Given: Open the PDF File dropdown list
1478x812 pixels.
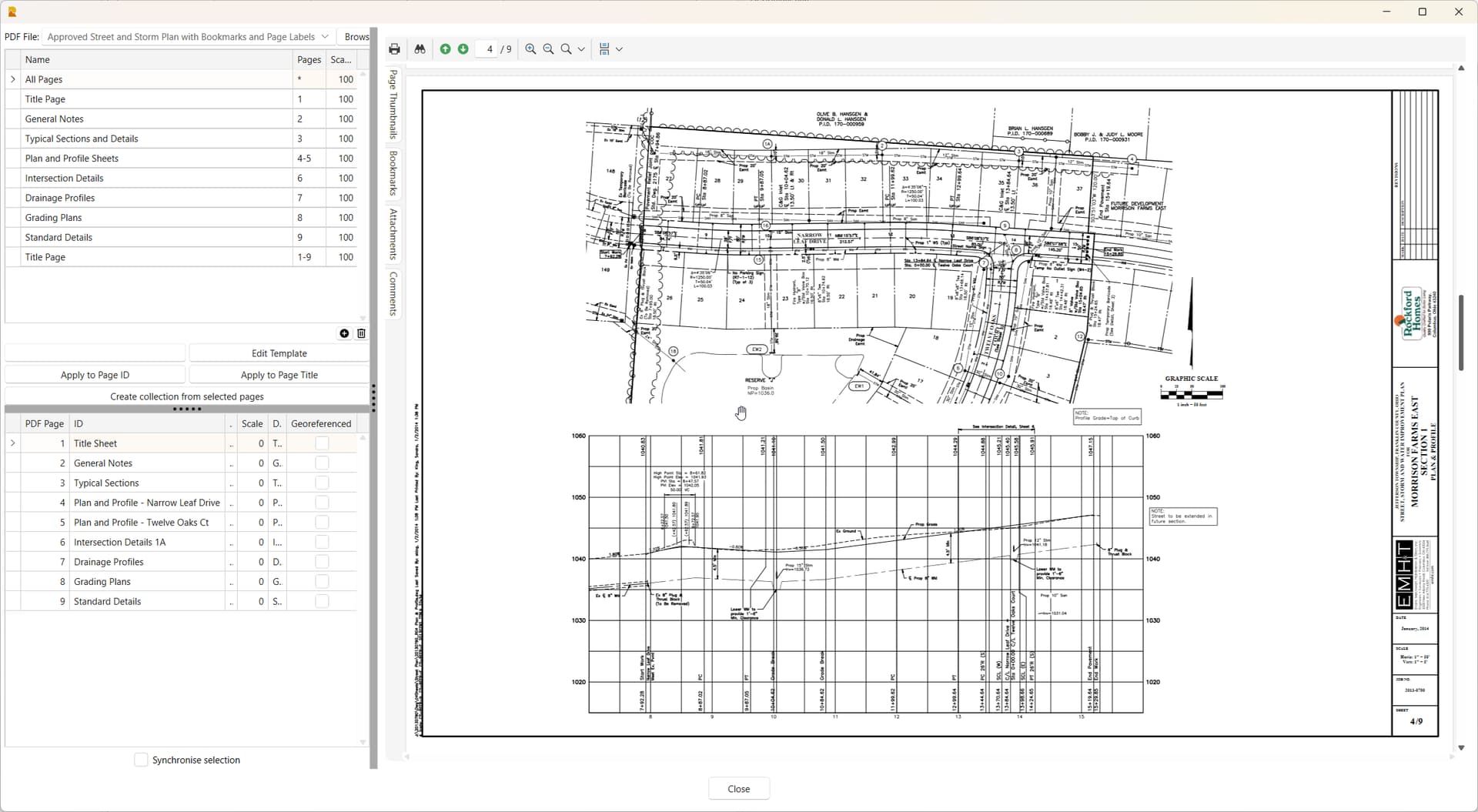Looking at the screenshot, I should [325, 37].
